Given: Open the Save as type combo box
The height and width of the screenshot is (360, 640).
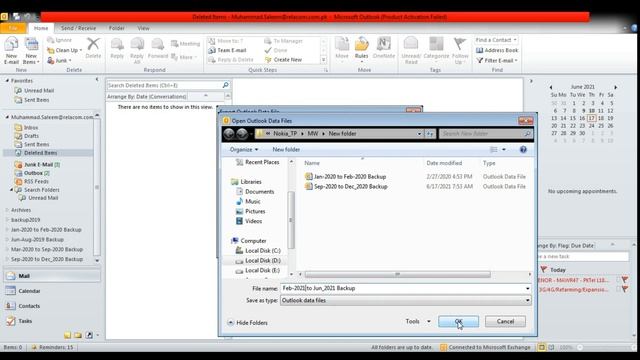Looking at the screenshot, I should click(406, 300).
